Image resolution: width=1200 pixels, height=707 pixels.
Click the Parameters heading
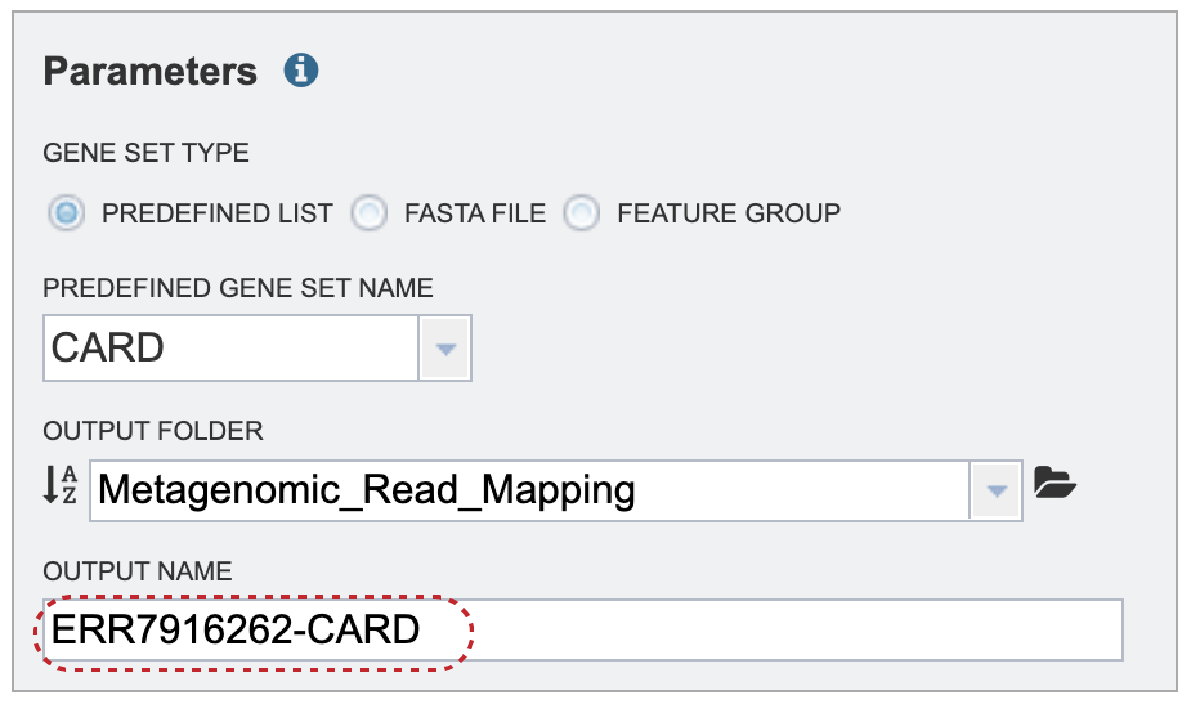pyautogui.click(x=151, y=72)
